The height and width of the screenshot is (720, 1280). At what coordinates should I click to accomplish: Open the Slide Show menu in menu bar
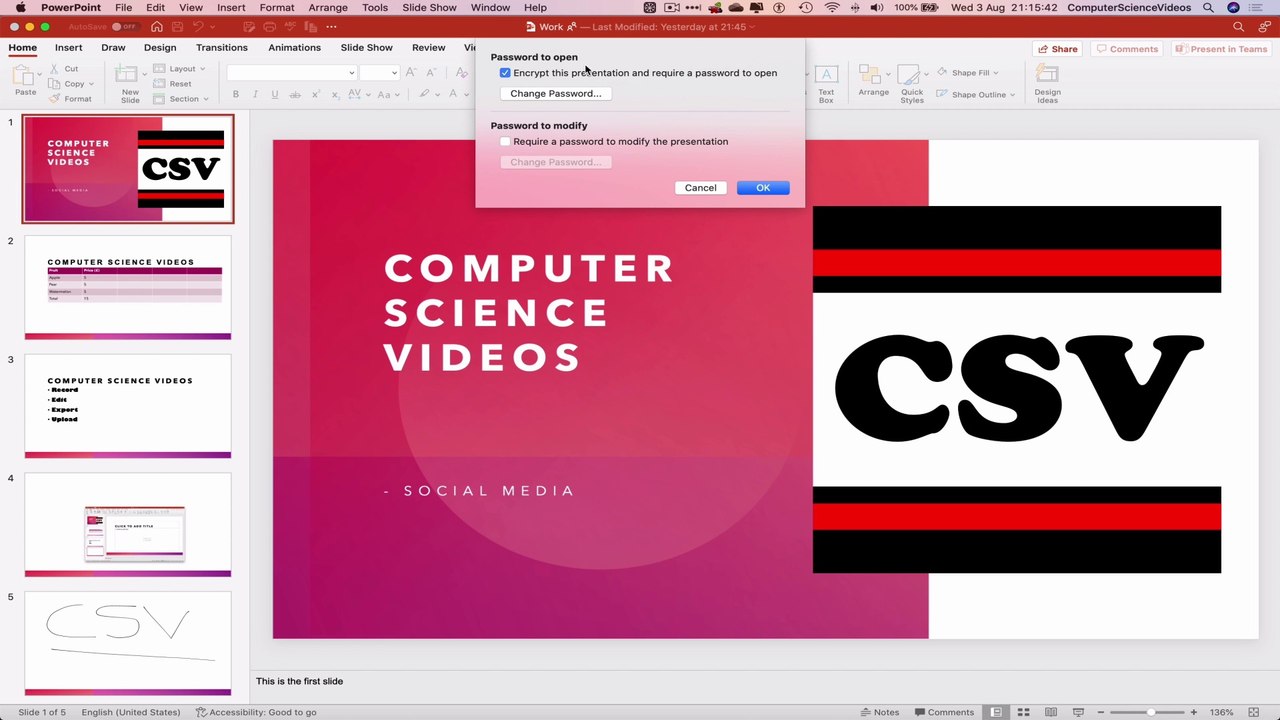(x=429, y=8)
